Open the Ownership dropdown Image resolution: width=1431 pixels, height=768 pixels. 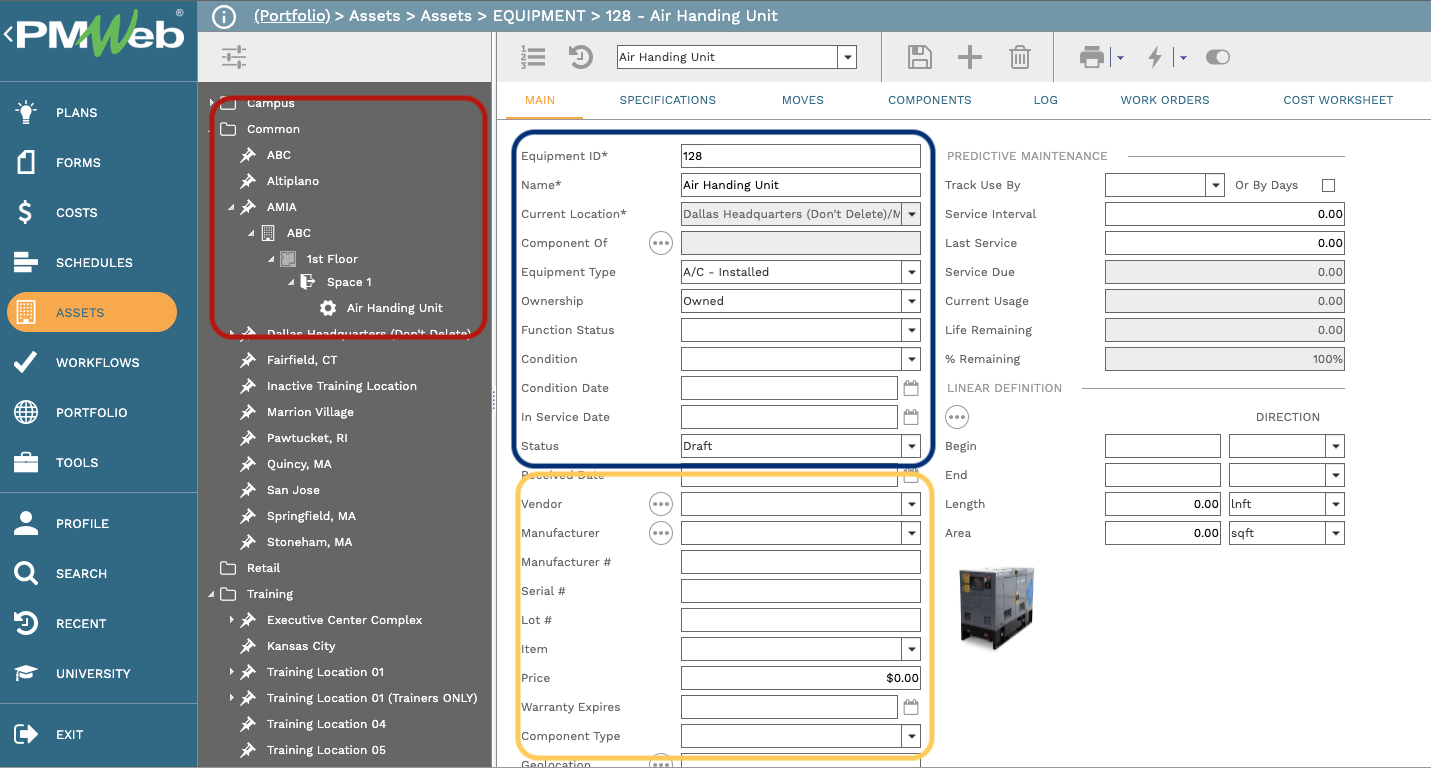click(911, 301)
